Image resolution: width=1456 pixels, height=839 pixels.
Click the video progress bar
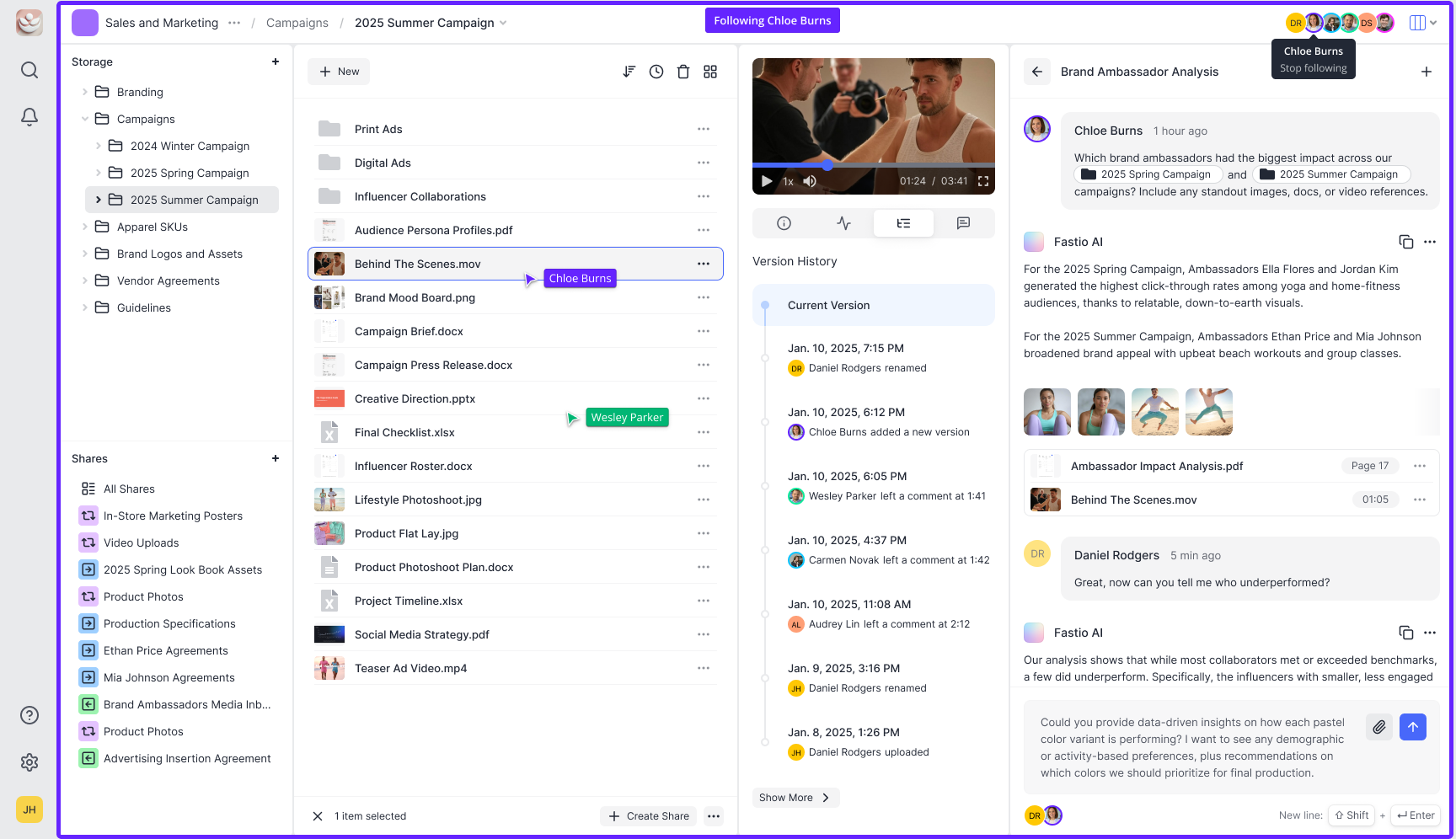point(874,166)
